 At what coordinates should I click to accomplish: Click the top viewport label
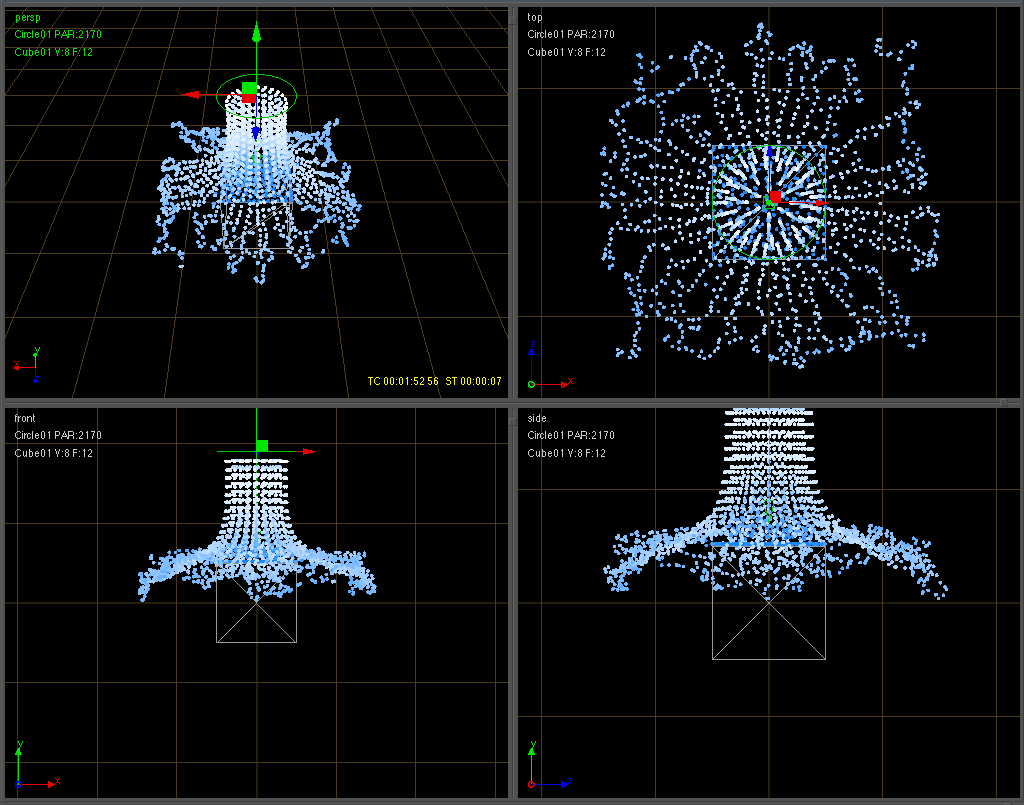(535, 18)
